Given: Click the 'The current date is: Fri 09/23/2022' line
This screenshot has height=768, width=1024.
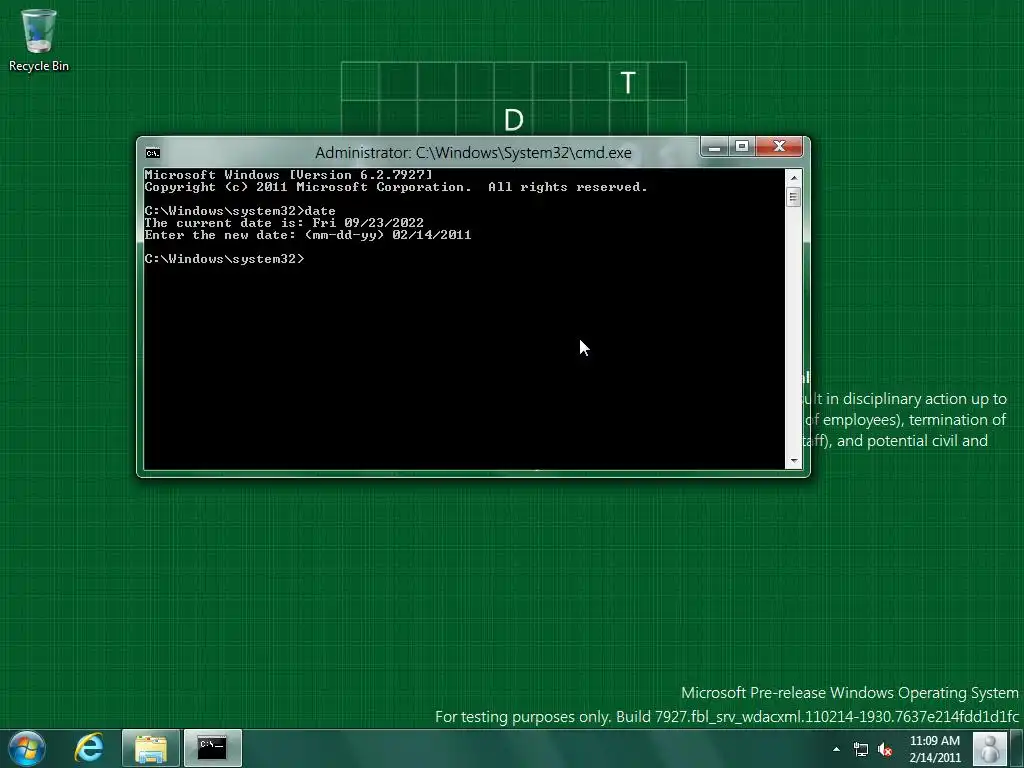Looking at the screenshot, I should click(x=284, y=223).
